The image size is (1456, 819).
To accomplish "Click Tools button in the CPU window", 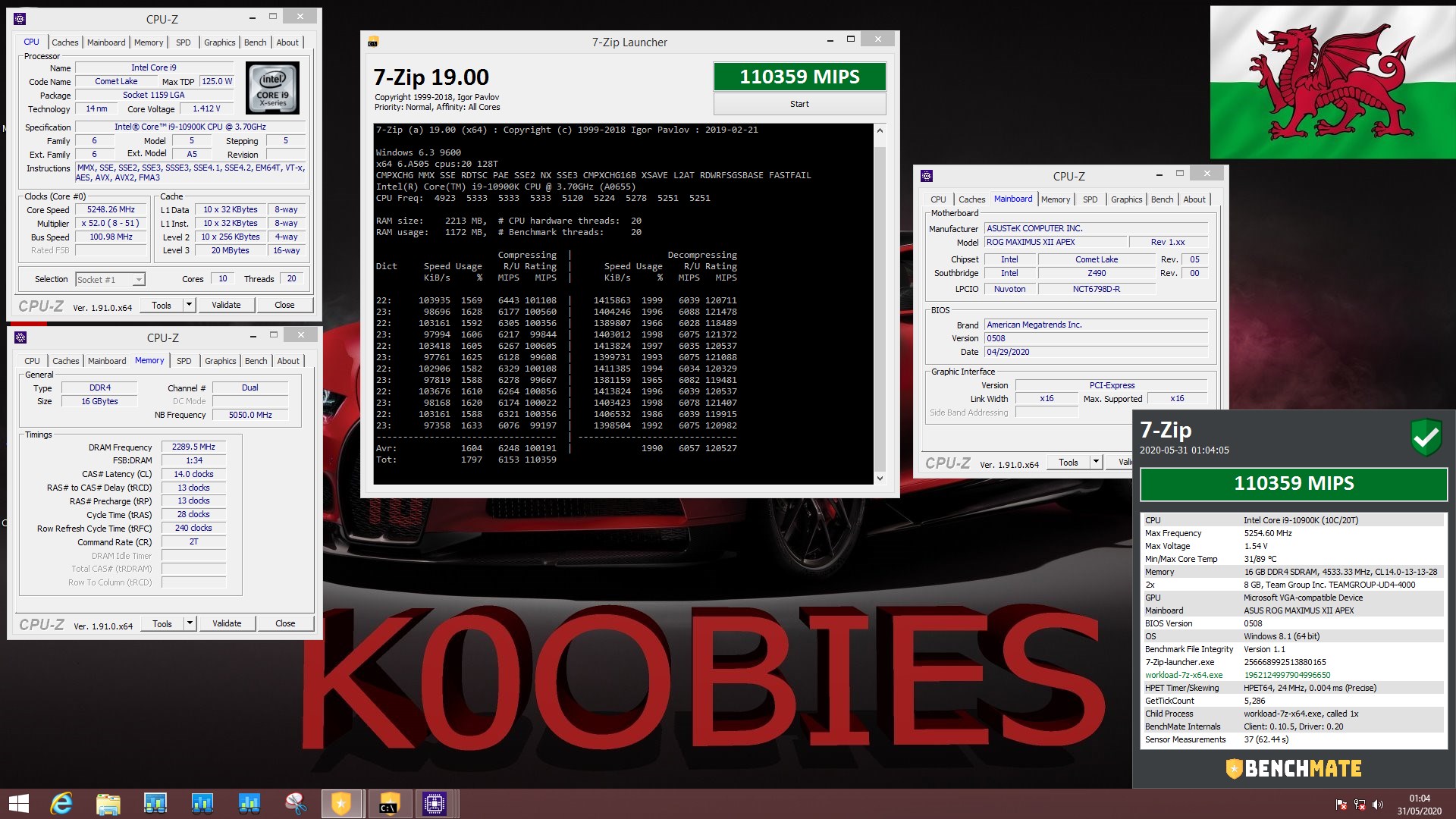I will coord(162,305).
